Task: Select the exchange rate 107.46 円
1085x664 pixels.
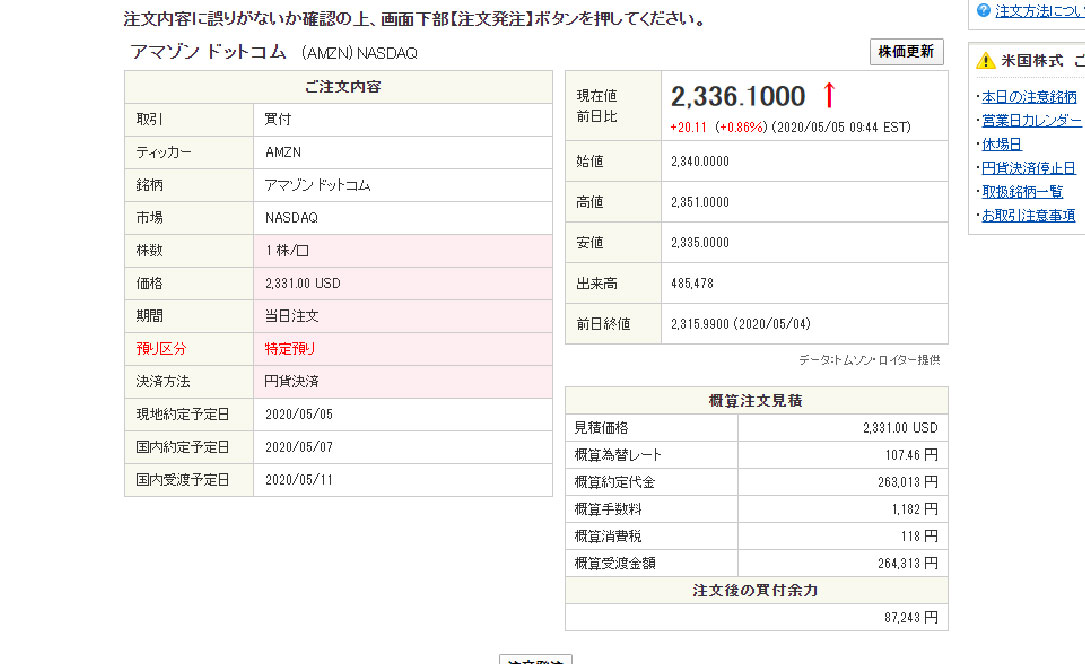Action: coord(911,455)
